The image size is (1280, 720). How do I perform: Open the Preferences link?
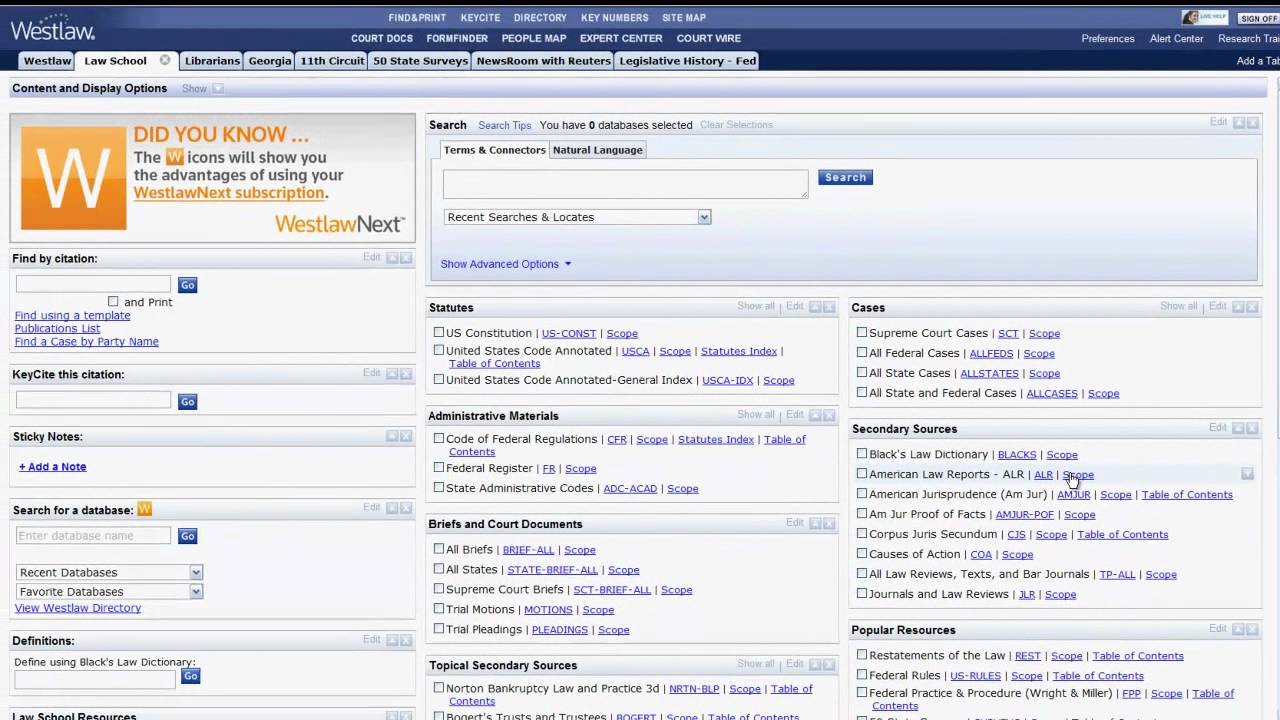point(1108,38)
